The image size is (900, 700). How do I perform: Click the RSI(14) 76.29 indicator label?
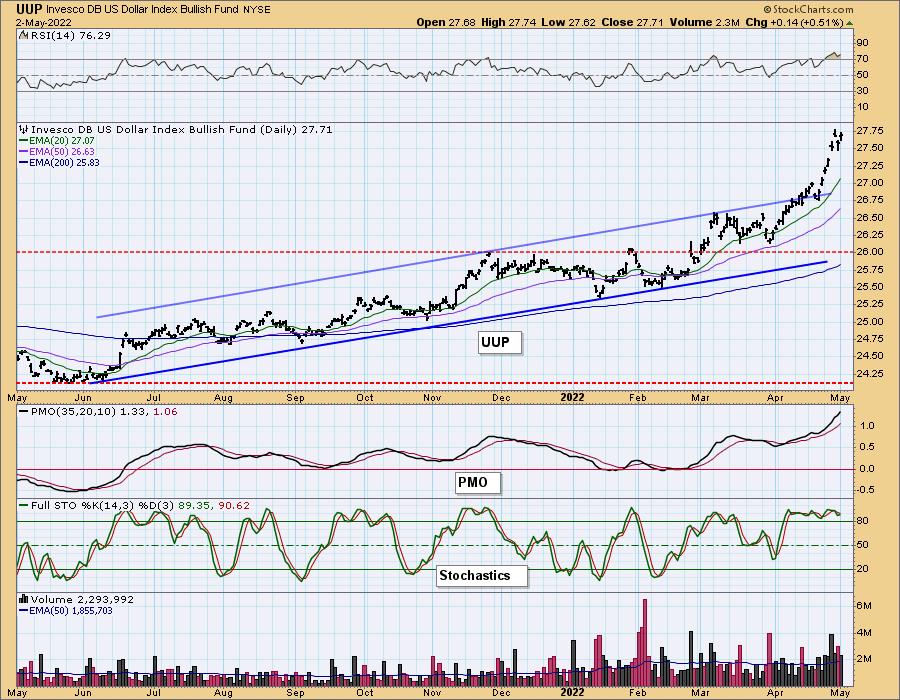pyautogui.click(x=69, y=35)
